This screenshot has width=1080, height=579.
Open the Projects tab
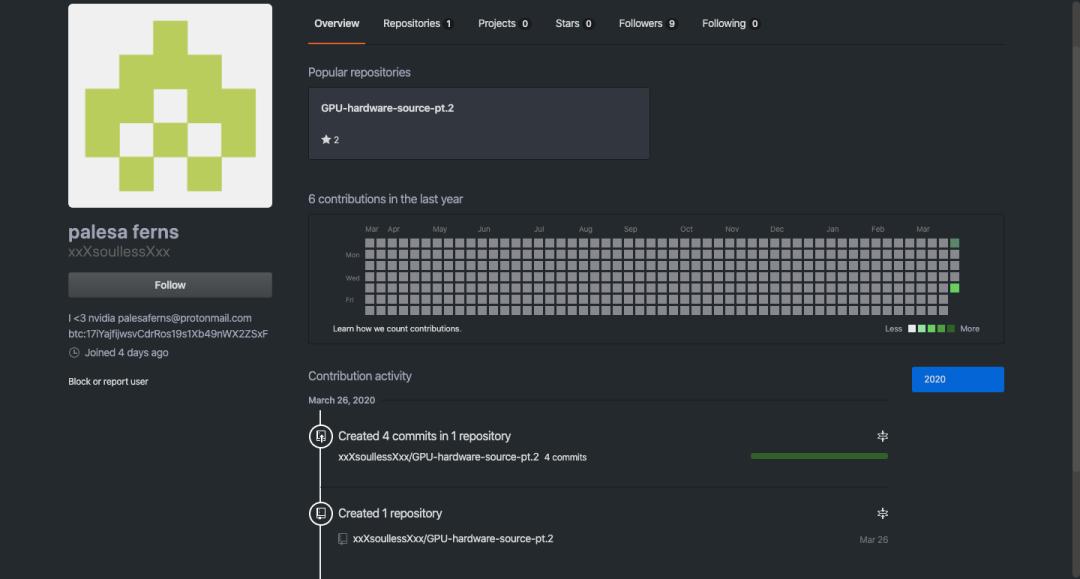tap(503, 23)
